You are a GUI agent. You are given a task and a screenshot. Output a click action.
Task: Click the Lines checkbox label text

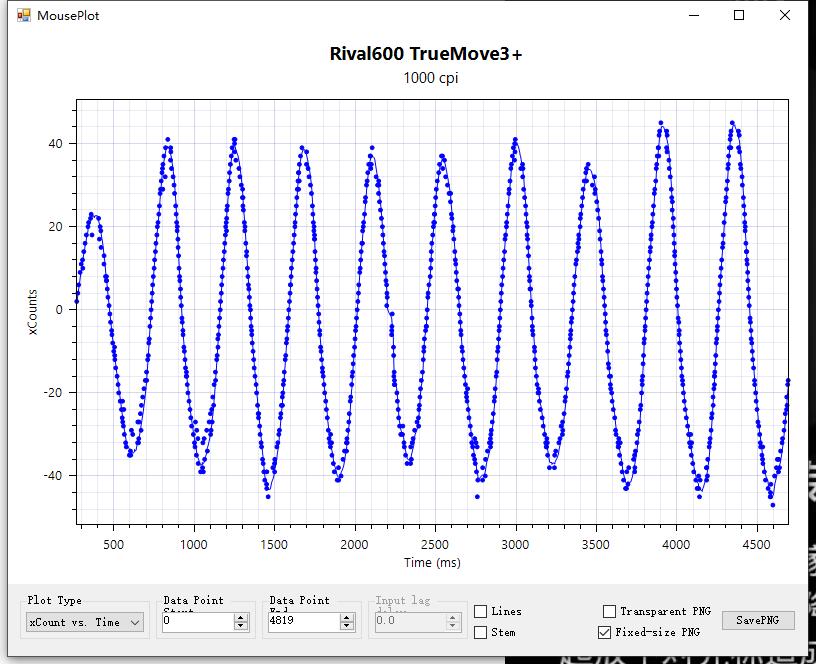[506, 611]
